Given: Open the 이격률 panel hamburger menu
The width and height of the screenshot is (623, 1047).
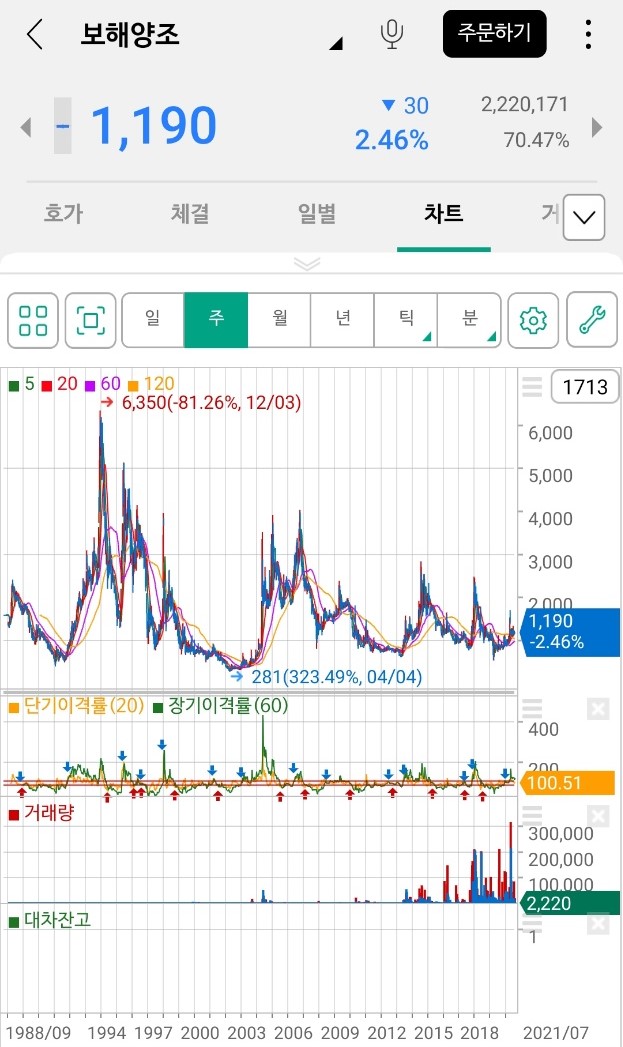Looking at the screenshot, I should pyautogui.click(x=532, y=708).
